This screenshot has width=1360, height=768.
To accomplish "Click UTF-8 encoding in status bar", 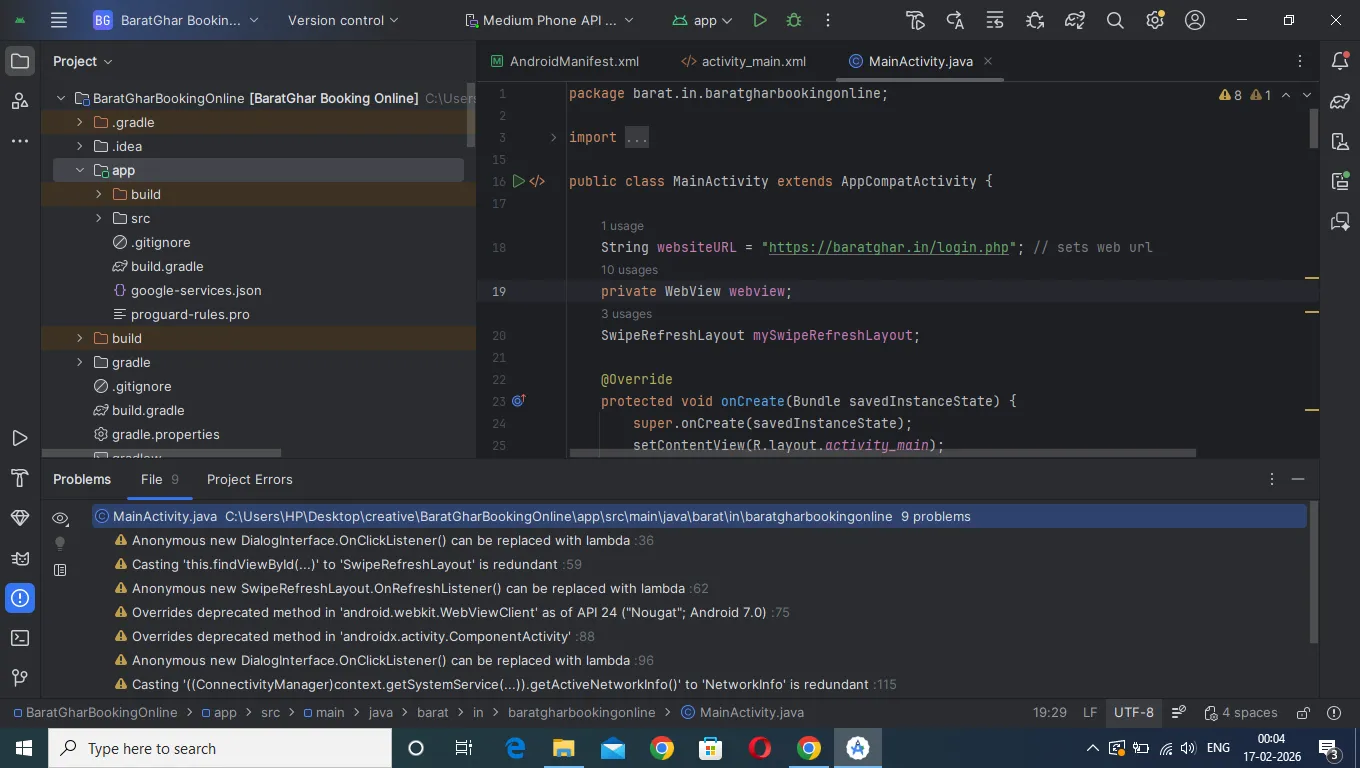I will point(1133,713).
